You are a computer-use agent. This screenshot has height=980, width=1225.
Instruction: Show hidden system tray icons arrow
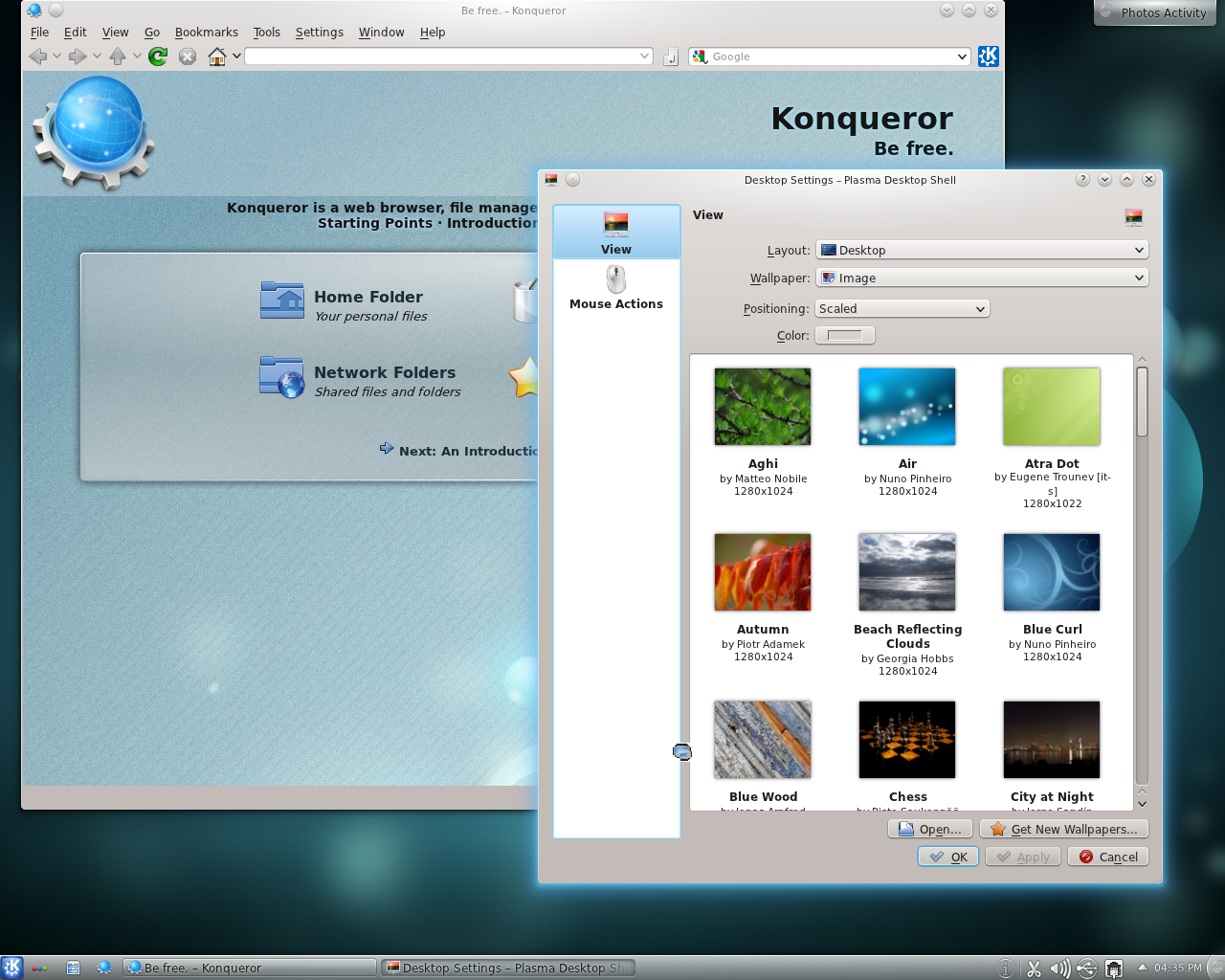coord(1142,968)
